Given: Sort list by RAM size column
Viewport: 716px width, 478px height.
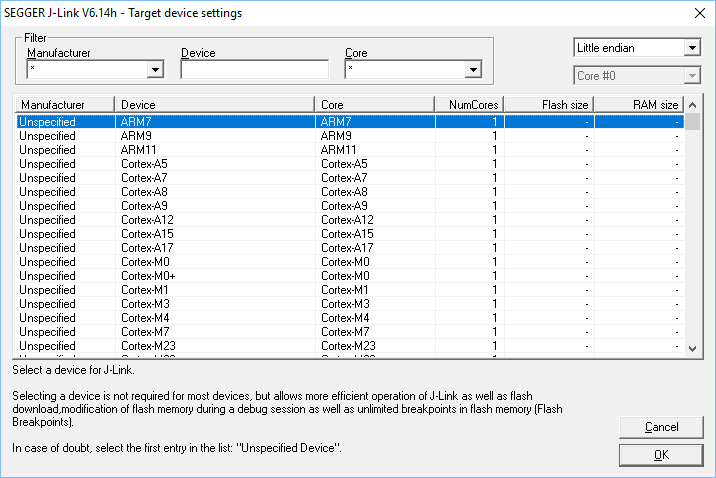Looking at the screenshot, I should pyautogui.click(x=638, y=105).
